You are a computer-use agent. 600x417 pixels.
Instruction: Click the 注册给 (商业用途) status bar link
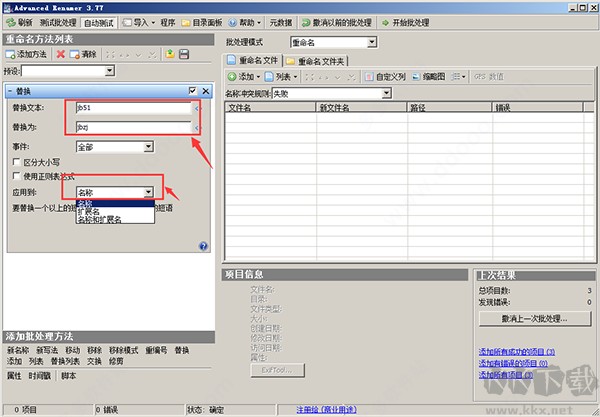(x=326, y=410)
